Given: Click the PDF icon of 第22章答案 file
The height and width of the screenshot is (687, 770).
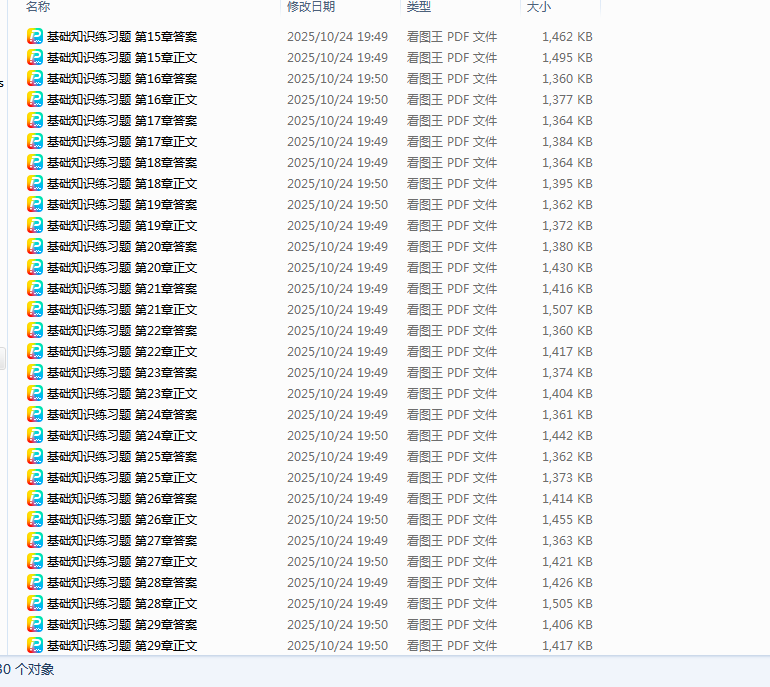Looking at the screenshot, I should coord(35,330).
